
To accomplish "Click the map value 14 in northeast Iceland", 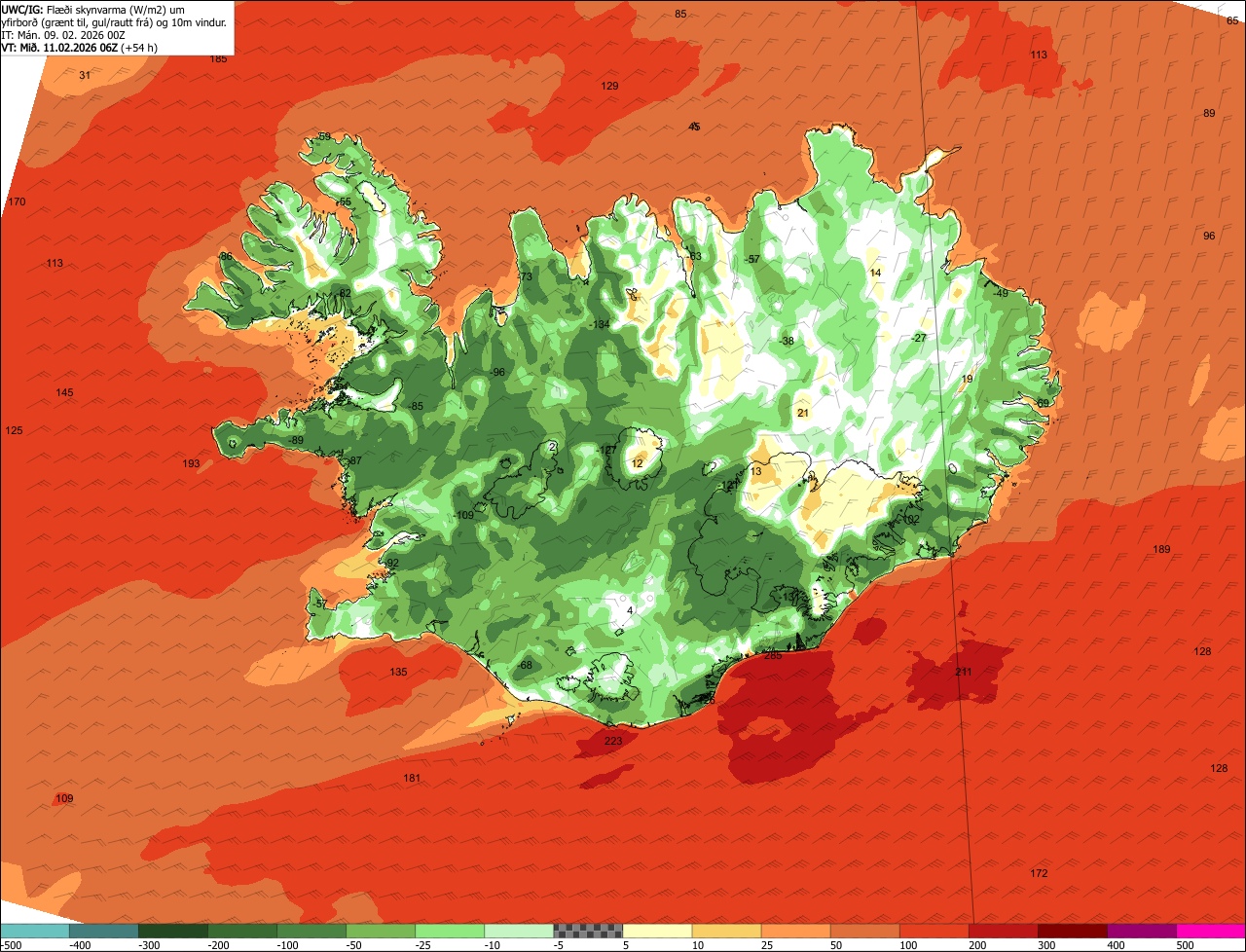I will 875,274.
